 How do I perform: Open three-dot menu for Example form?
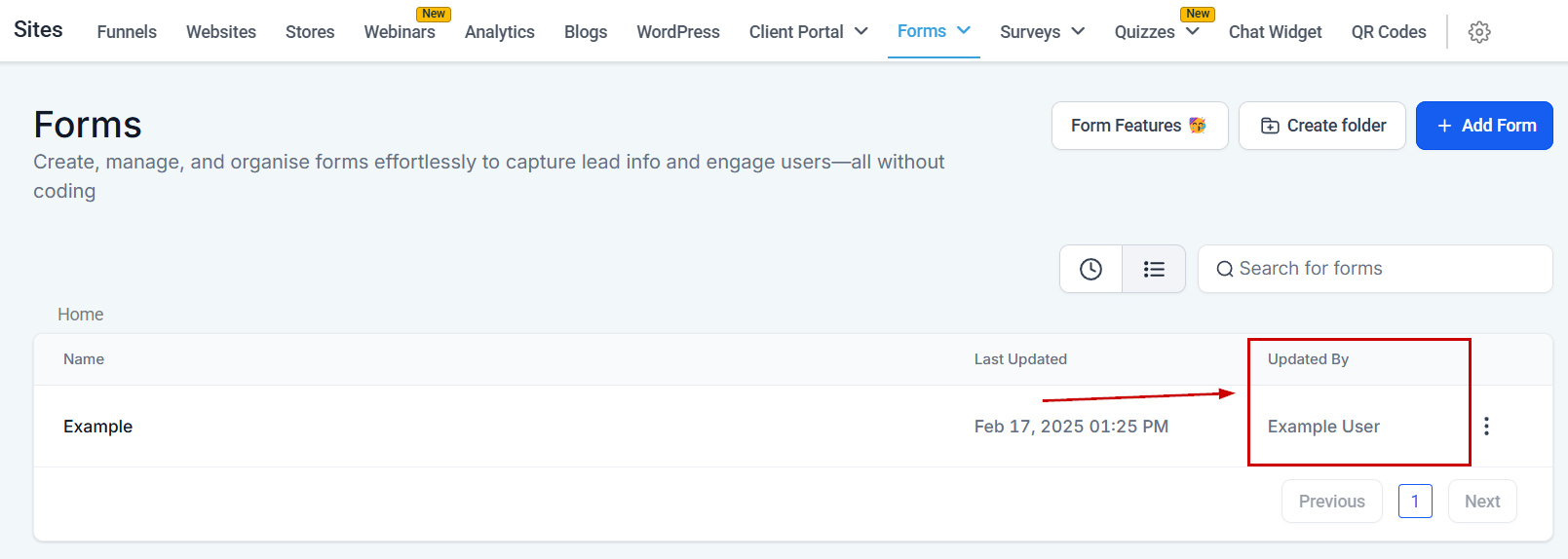click(x=1486, y=427)
